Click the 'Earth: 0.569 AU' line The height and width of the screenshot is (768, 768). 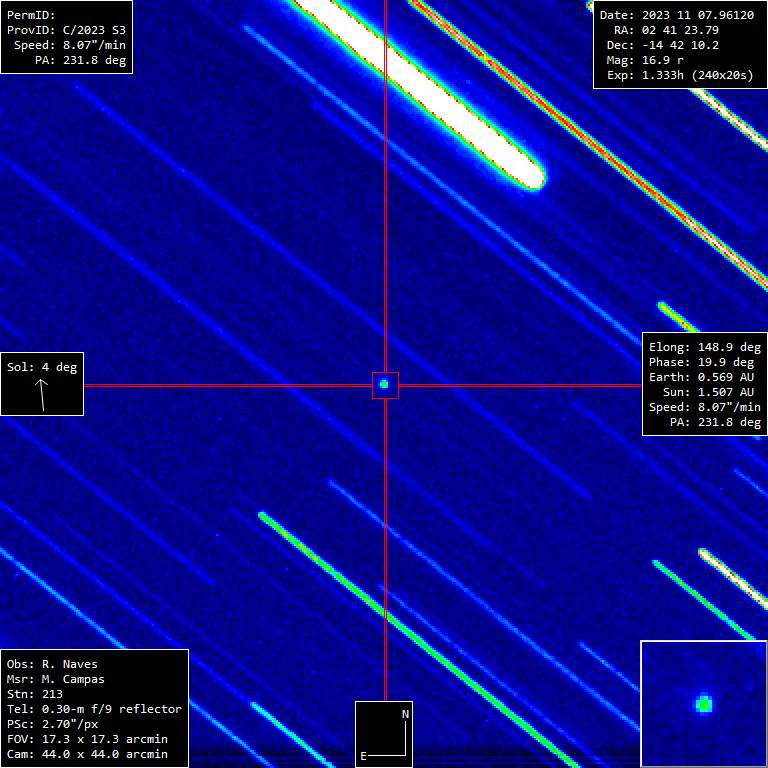(701, 377)
